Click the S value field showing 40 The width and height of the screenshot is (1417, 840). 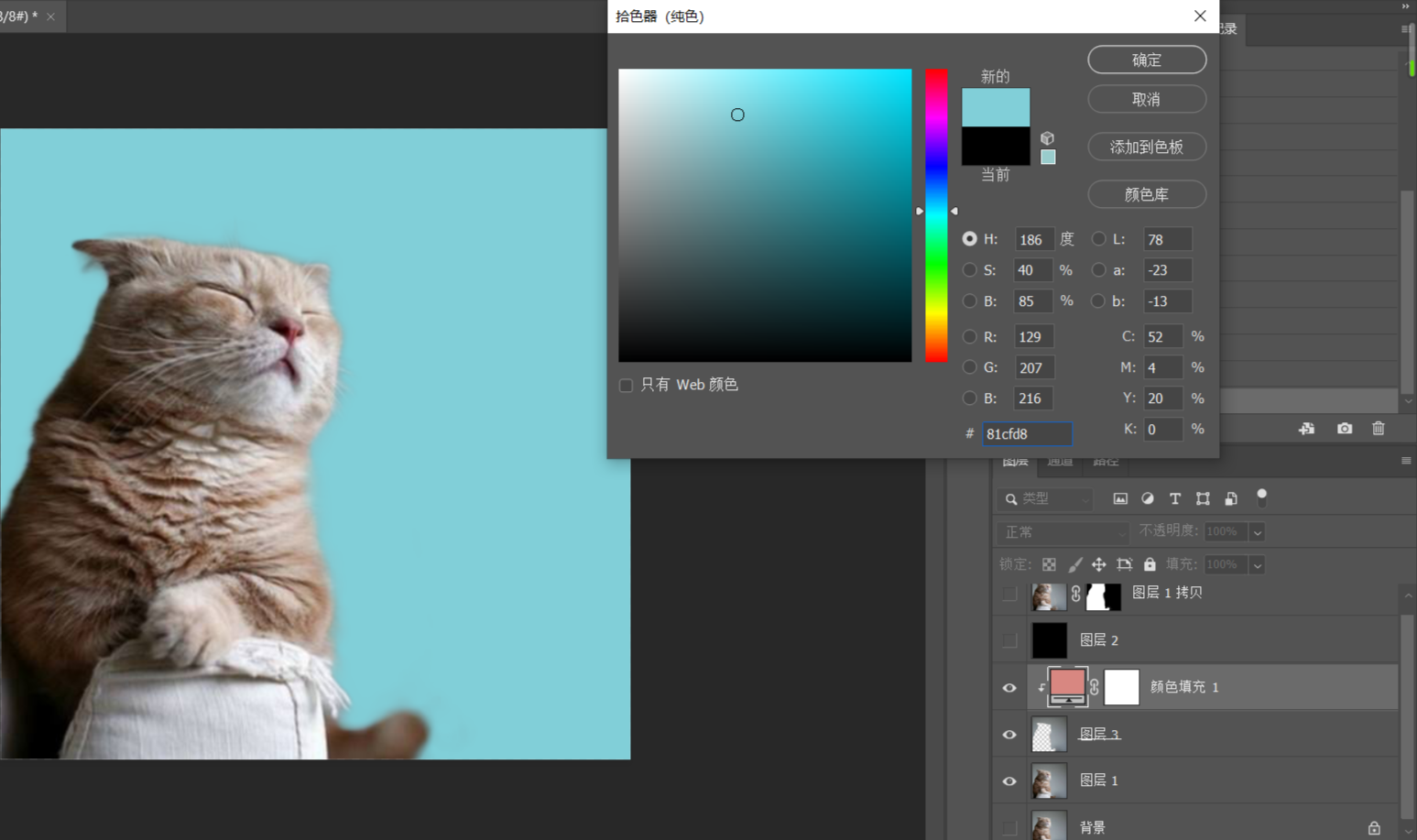pos(1034,270)
